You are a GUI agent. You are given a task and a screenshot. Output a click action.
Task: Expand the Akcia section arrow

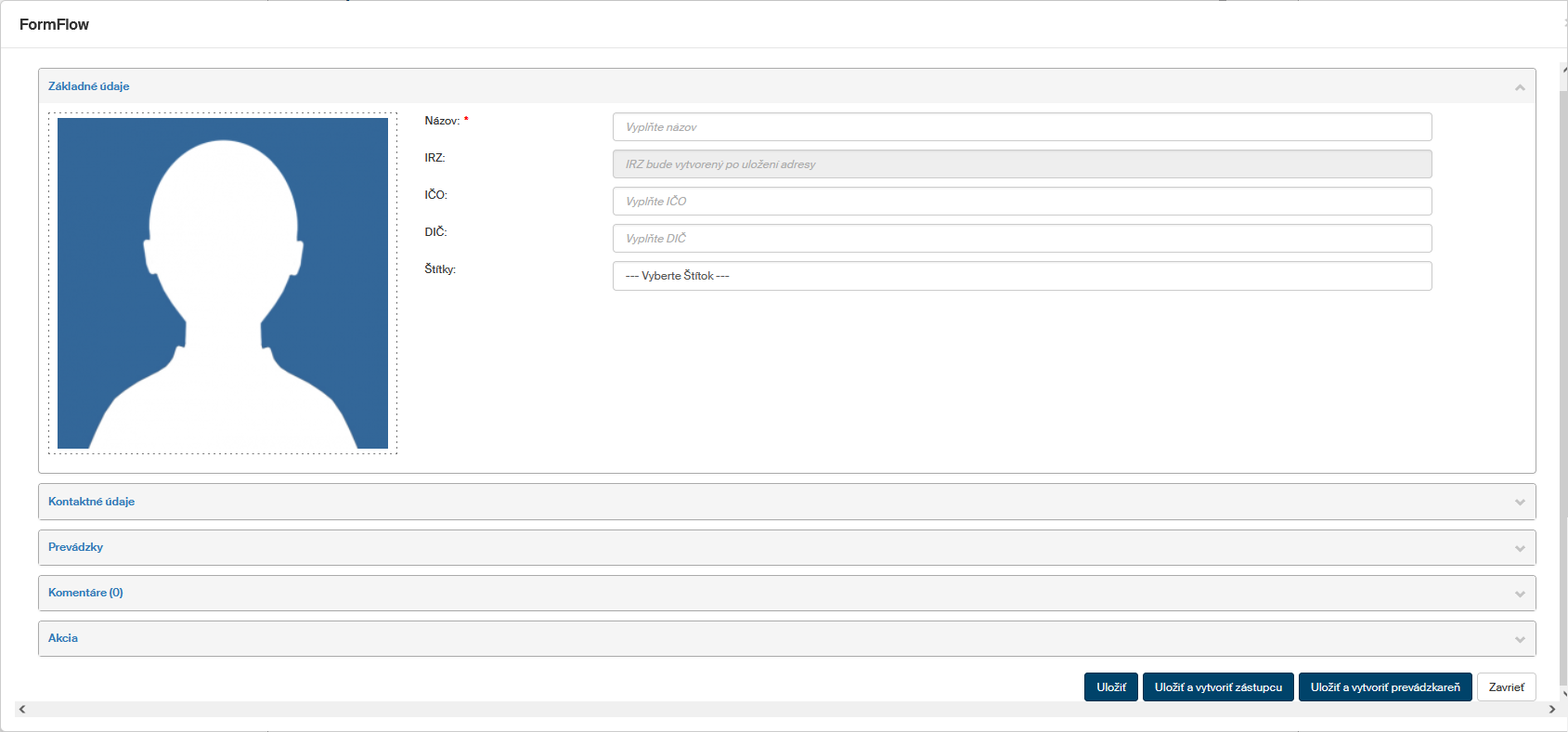(x=1520, y=639)
